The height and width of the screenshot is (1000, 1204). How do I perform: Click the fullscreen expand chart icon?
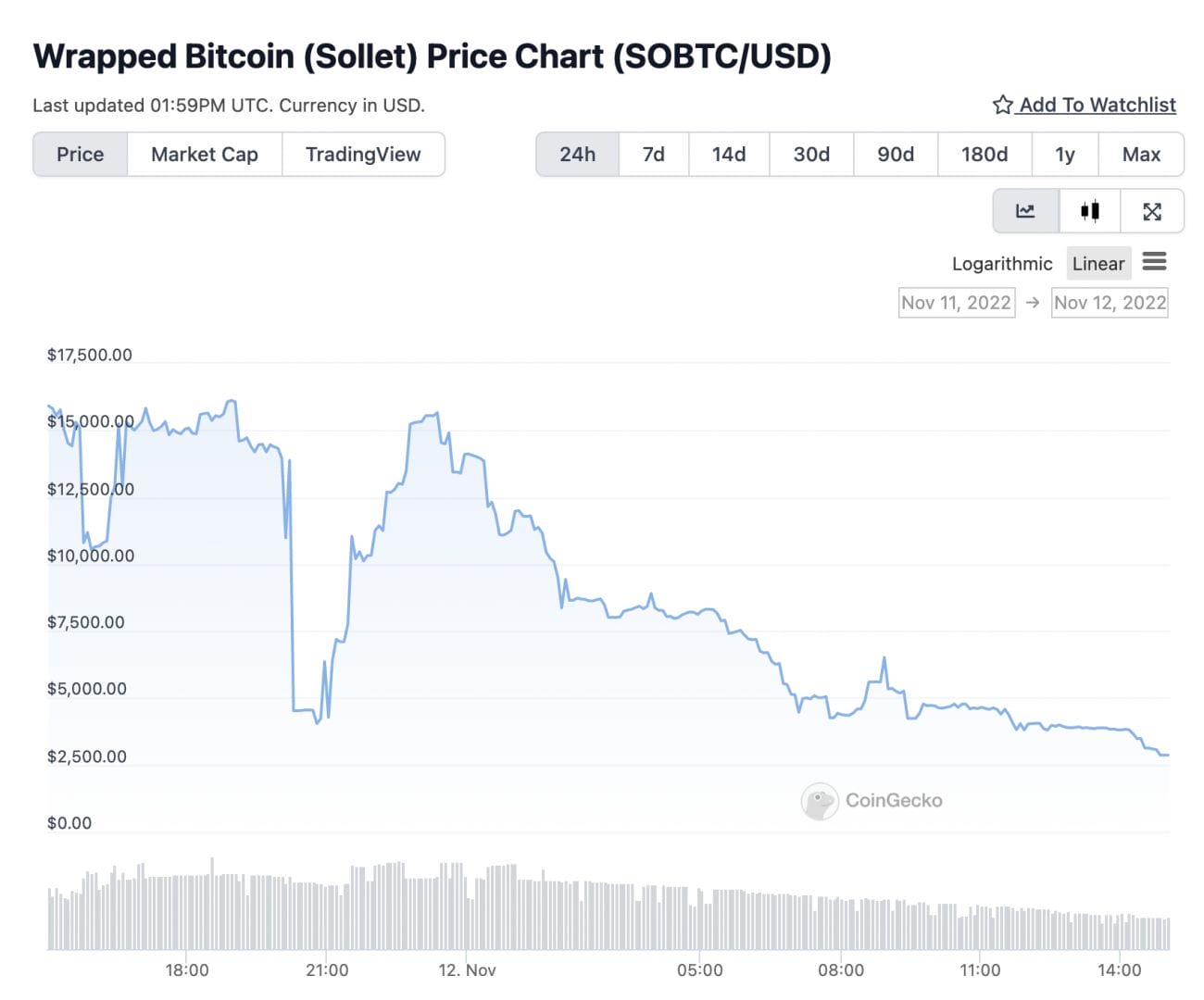pos(1152,211)
